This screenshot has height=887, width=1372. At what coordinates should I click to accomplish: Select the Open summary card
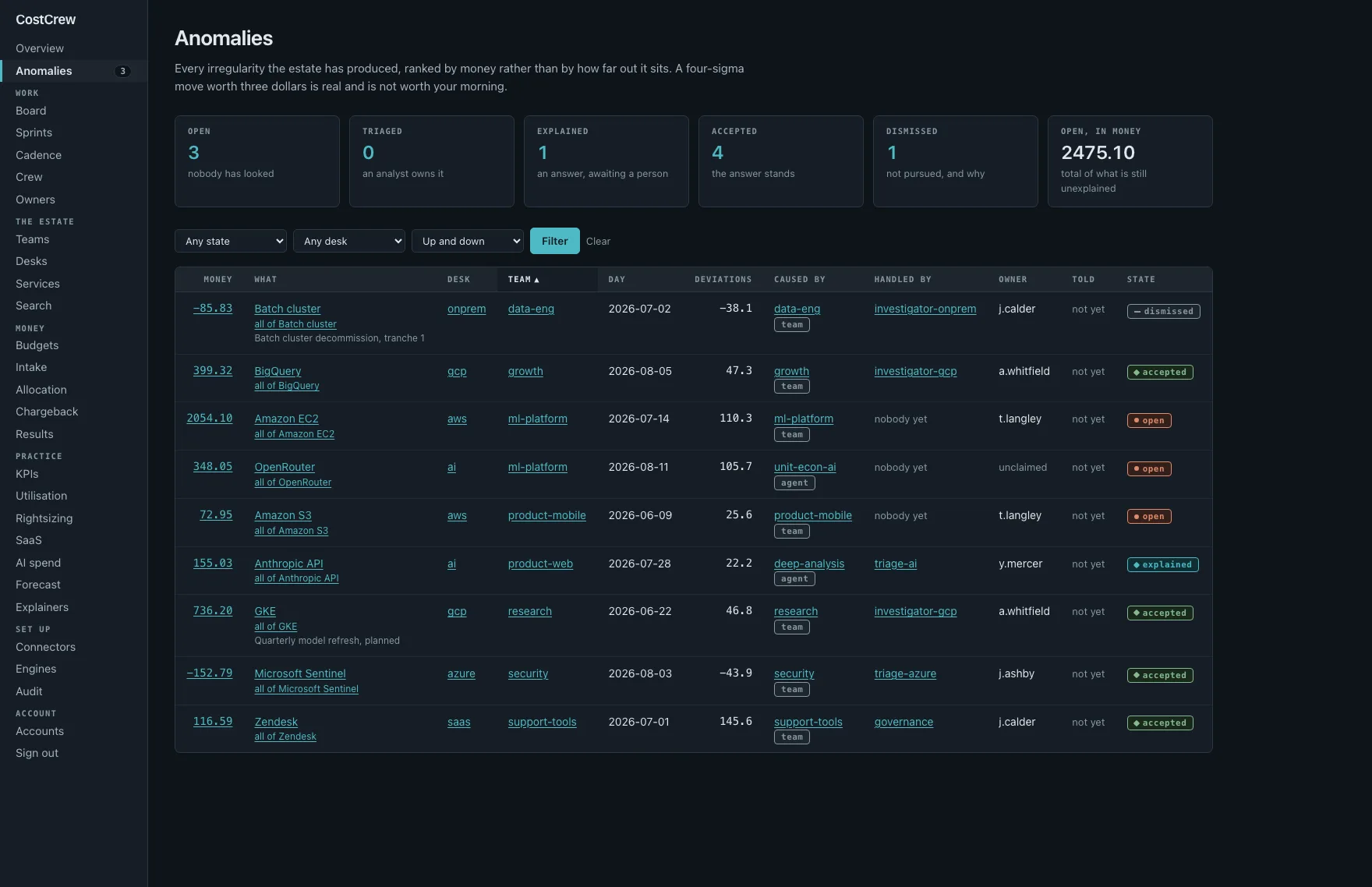257,161
